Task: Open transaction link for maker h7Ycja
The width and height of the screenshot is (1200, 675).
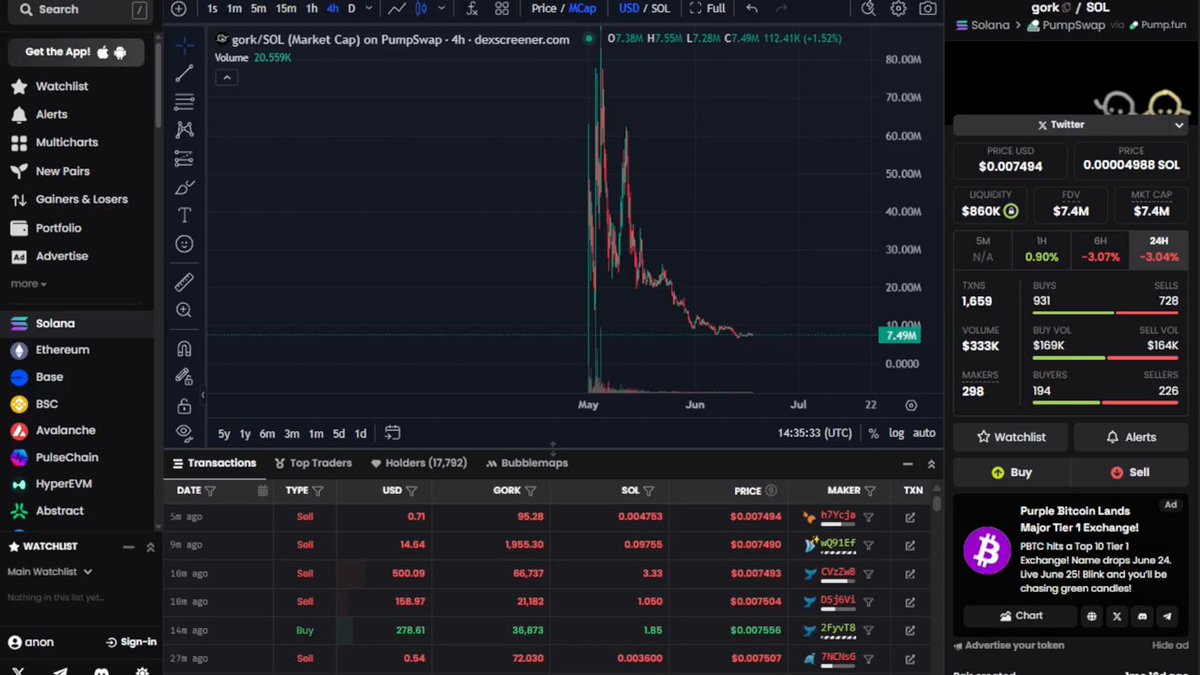Action: click(x=910, y=518)
